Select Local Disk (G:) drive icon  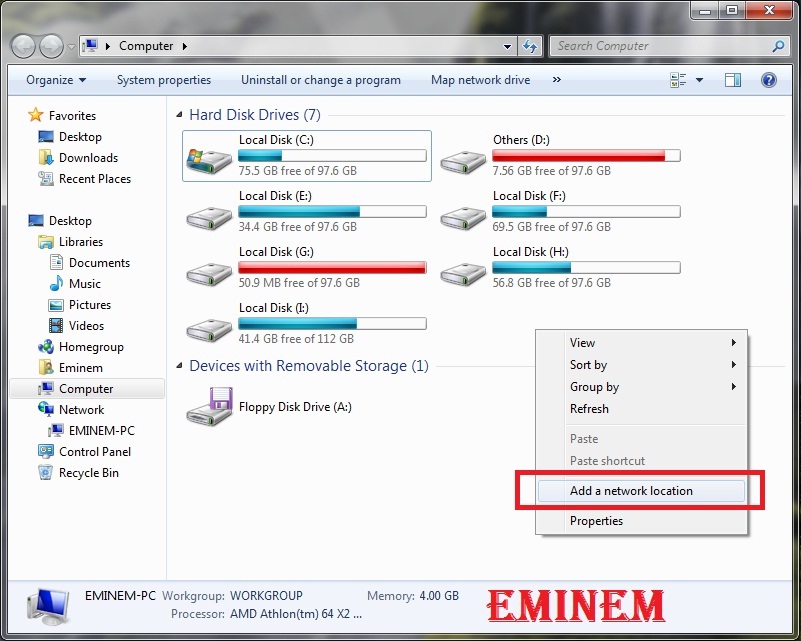click(209, 274)
